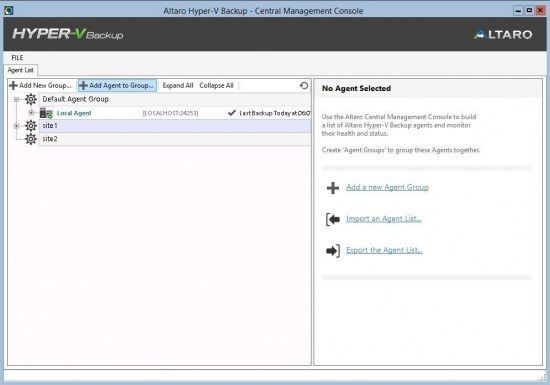Click the site2 gear icon
The width and height of the screenshot is (550, 385).
coord(31,139)
